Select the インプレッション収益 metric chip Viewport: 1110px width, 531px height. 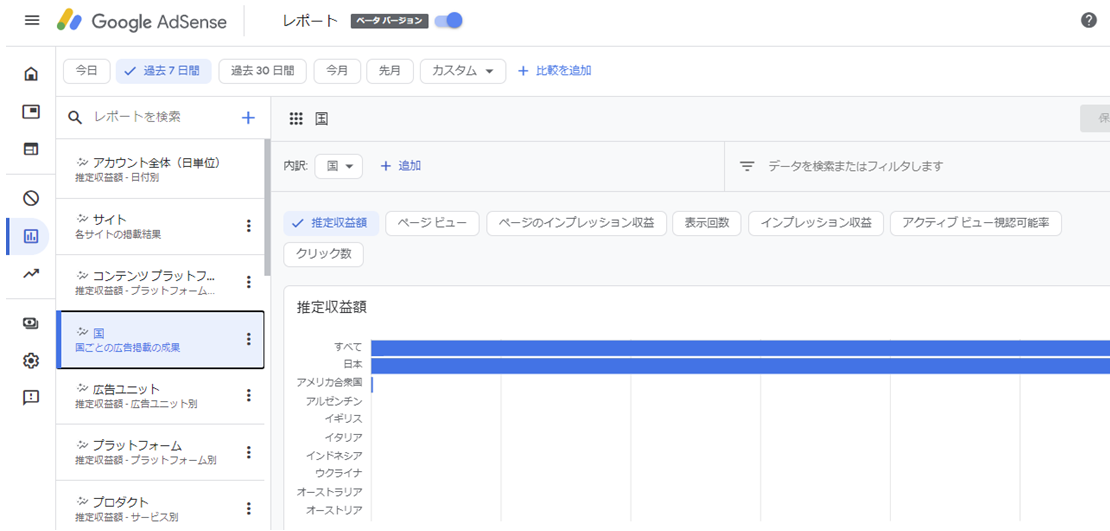816,223
